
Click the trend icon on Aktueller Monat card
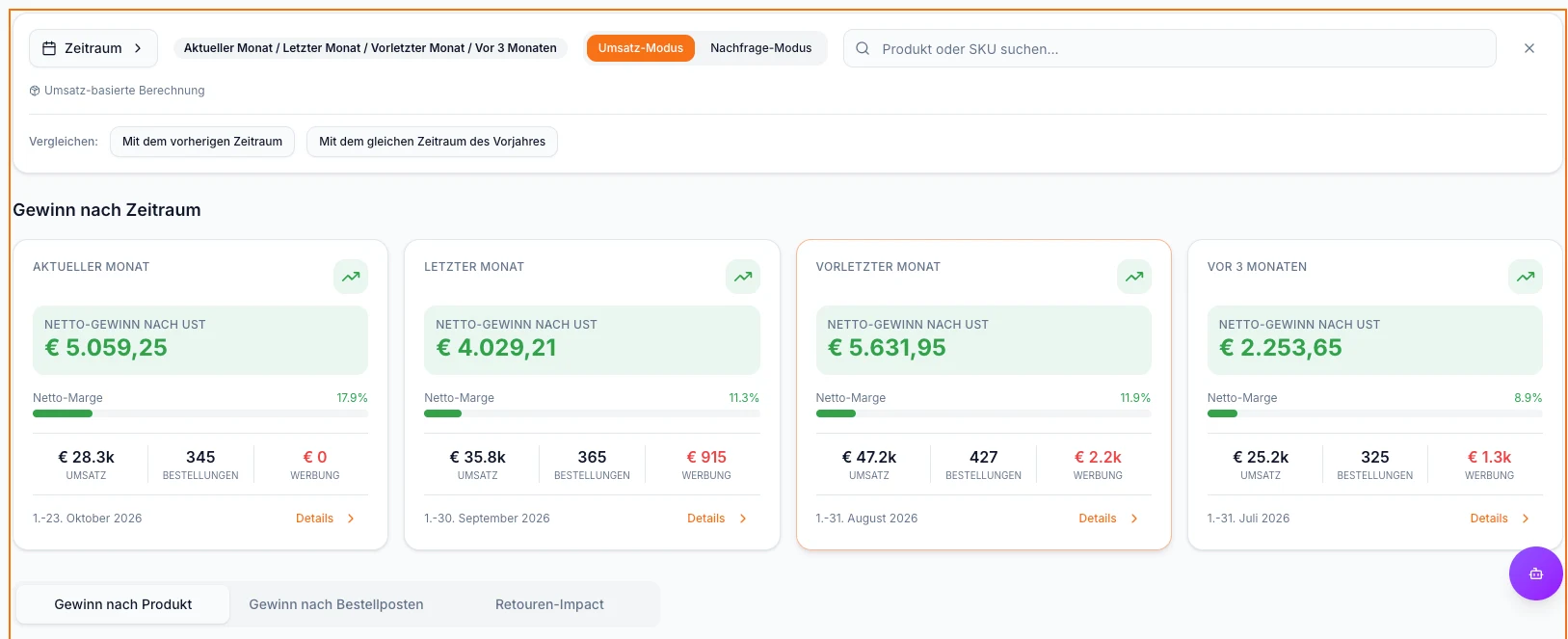[x=351, y=277]
